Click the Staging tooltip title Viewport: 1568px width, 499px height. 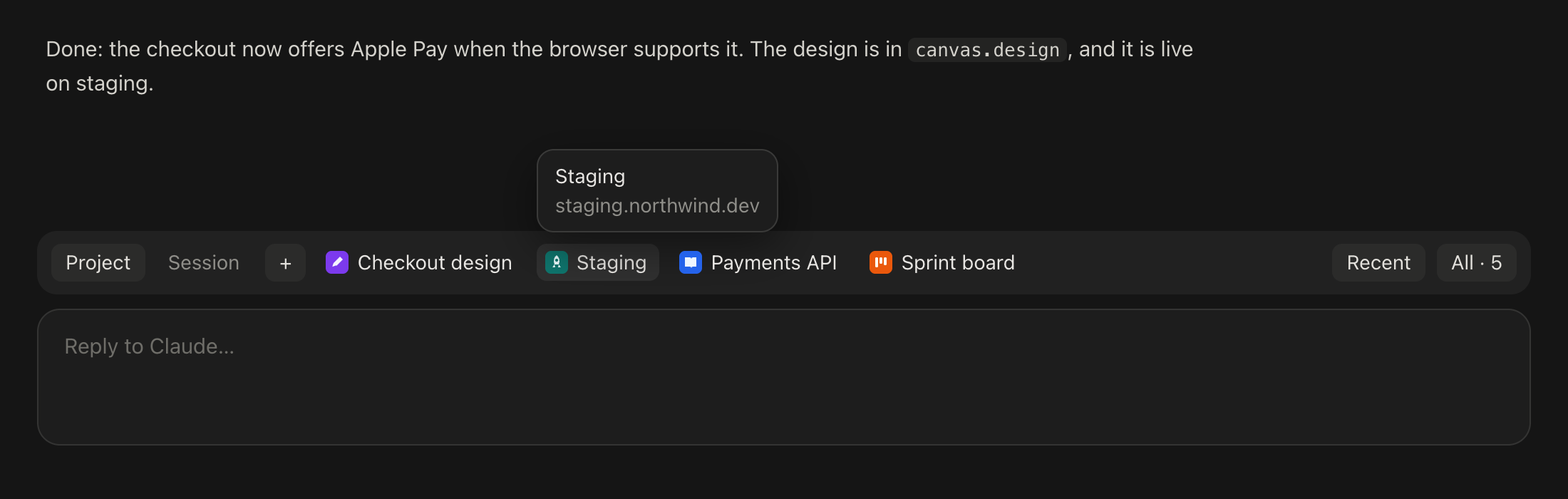tap(590, 177)
